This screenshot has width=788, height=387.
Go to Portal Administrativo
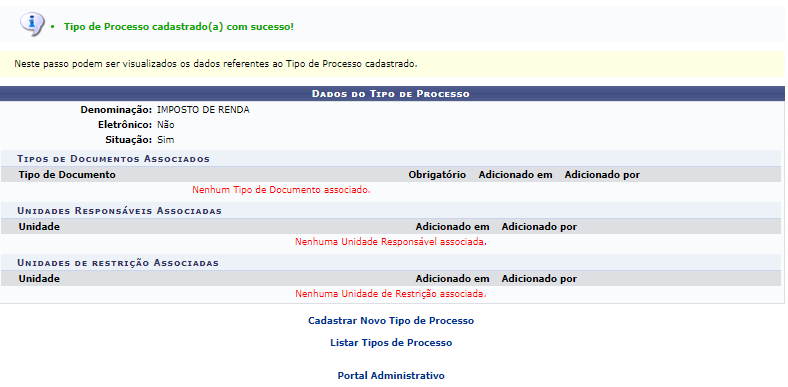pyautogui.click(x=391, y=375)
